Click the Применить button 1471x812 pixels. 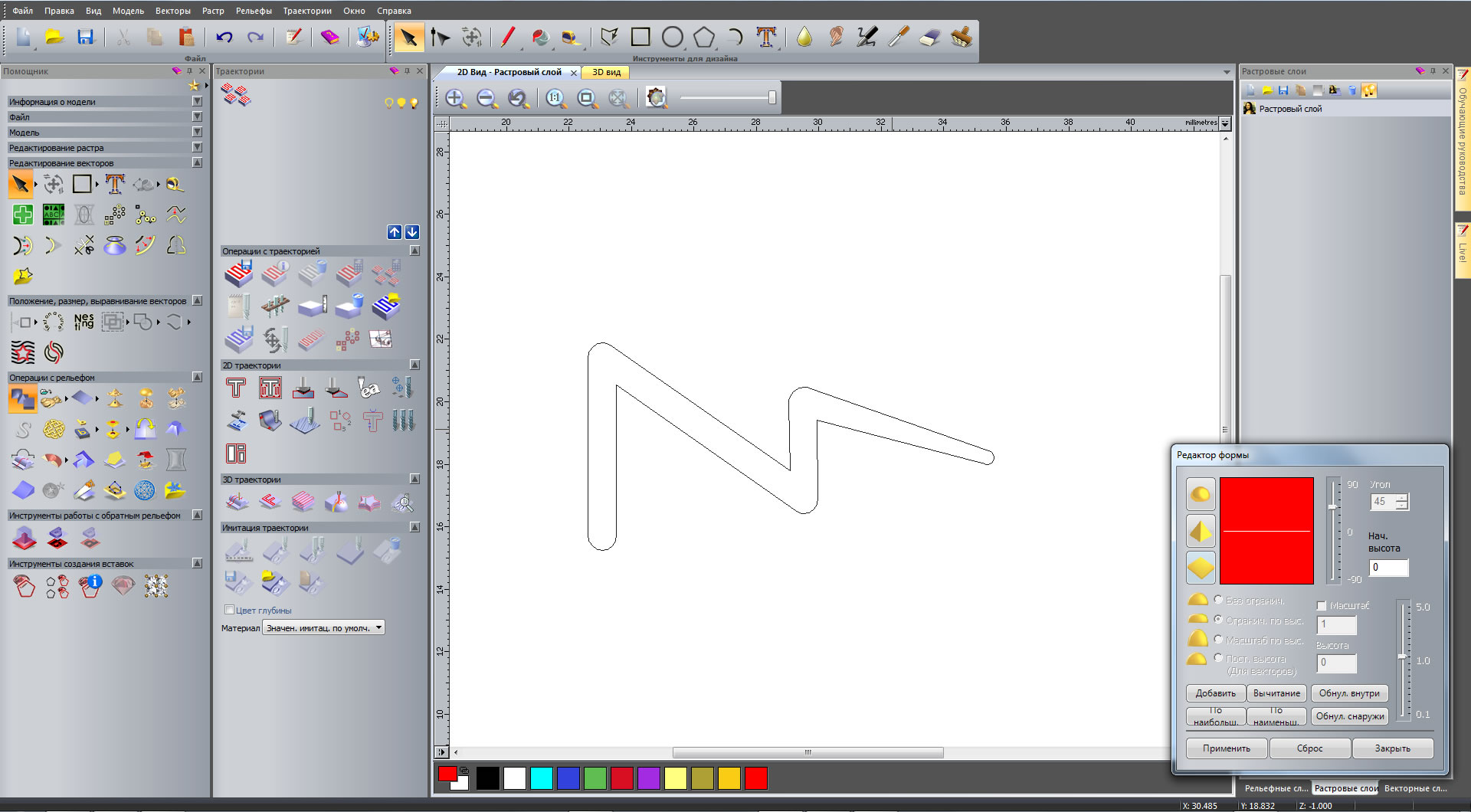(x=1226, y=748)
